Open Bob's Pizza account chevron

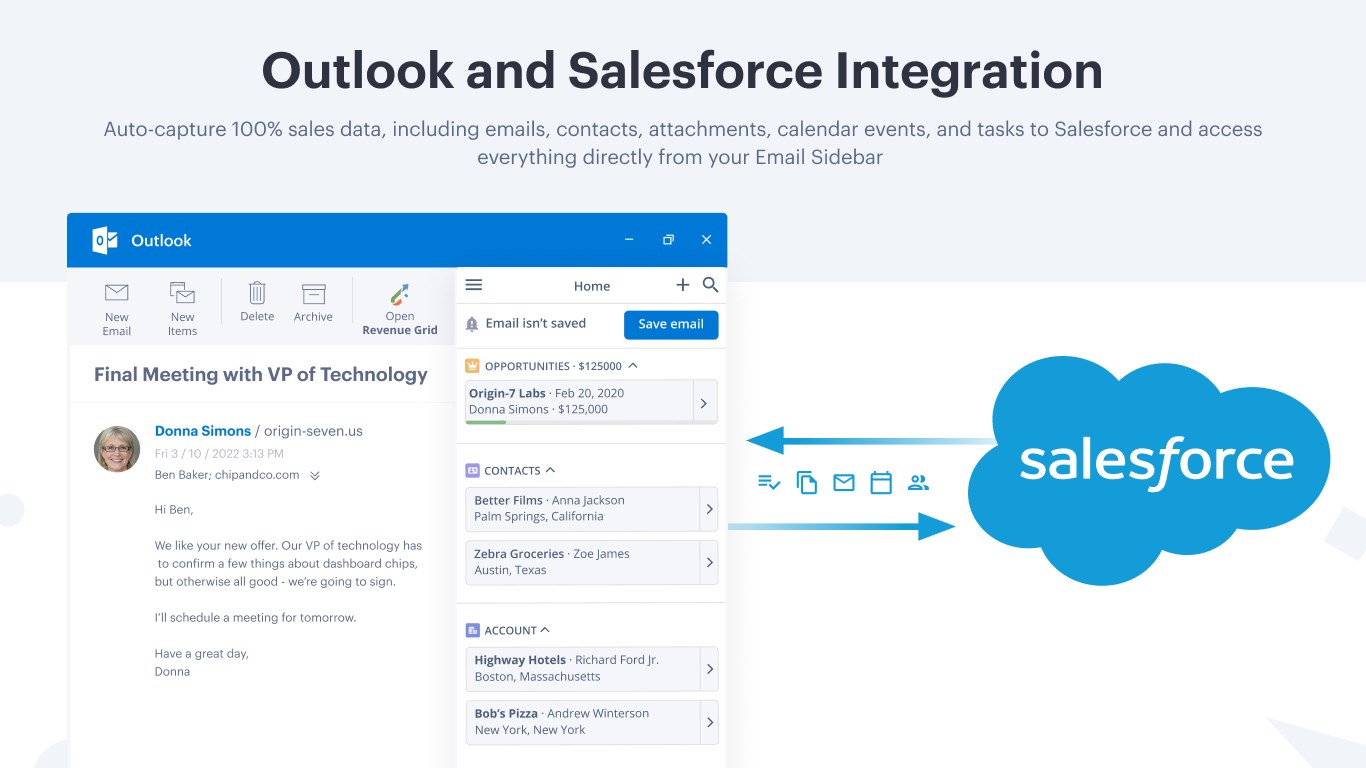pyautogui.click(x=709, y=722)
